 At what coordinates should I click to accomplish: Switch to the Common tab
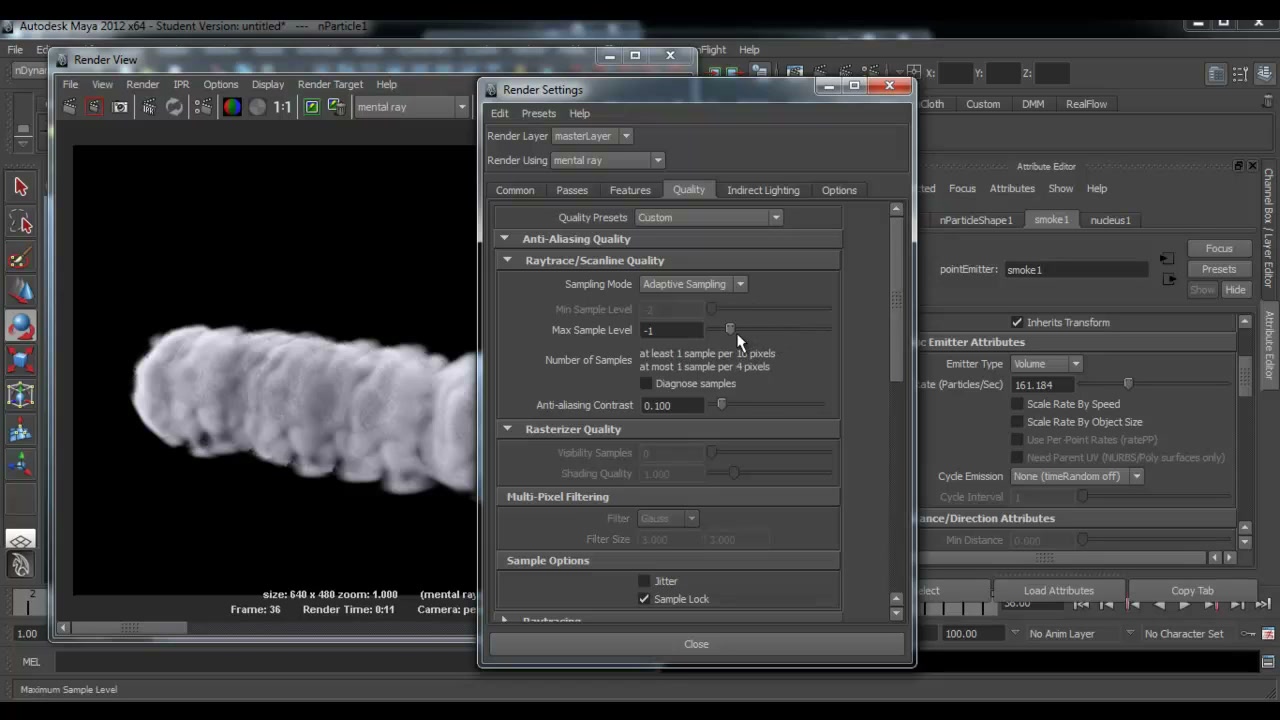pyautogui.click(x=515, y=190)
